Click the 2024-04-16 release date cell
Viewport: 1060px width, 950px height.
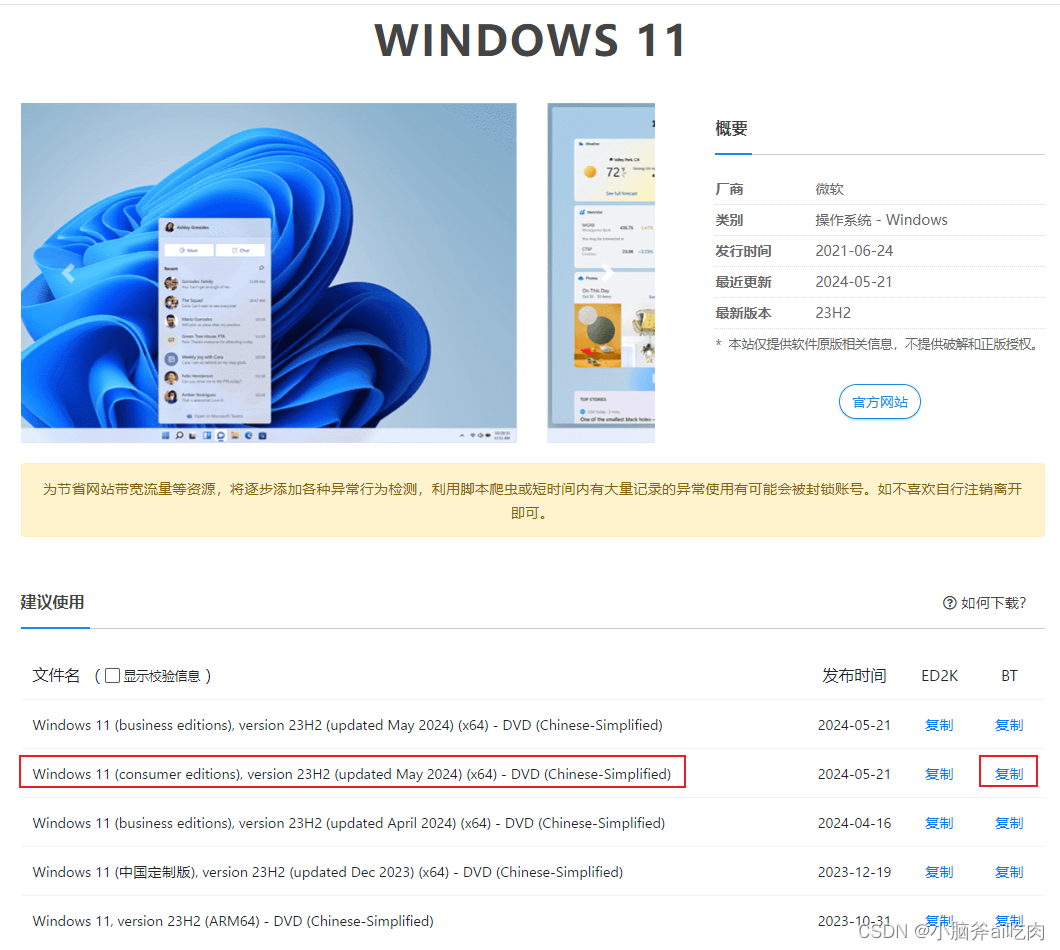pos(854,823)
